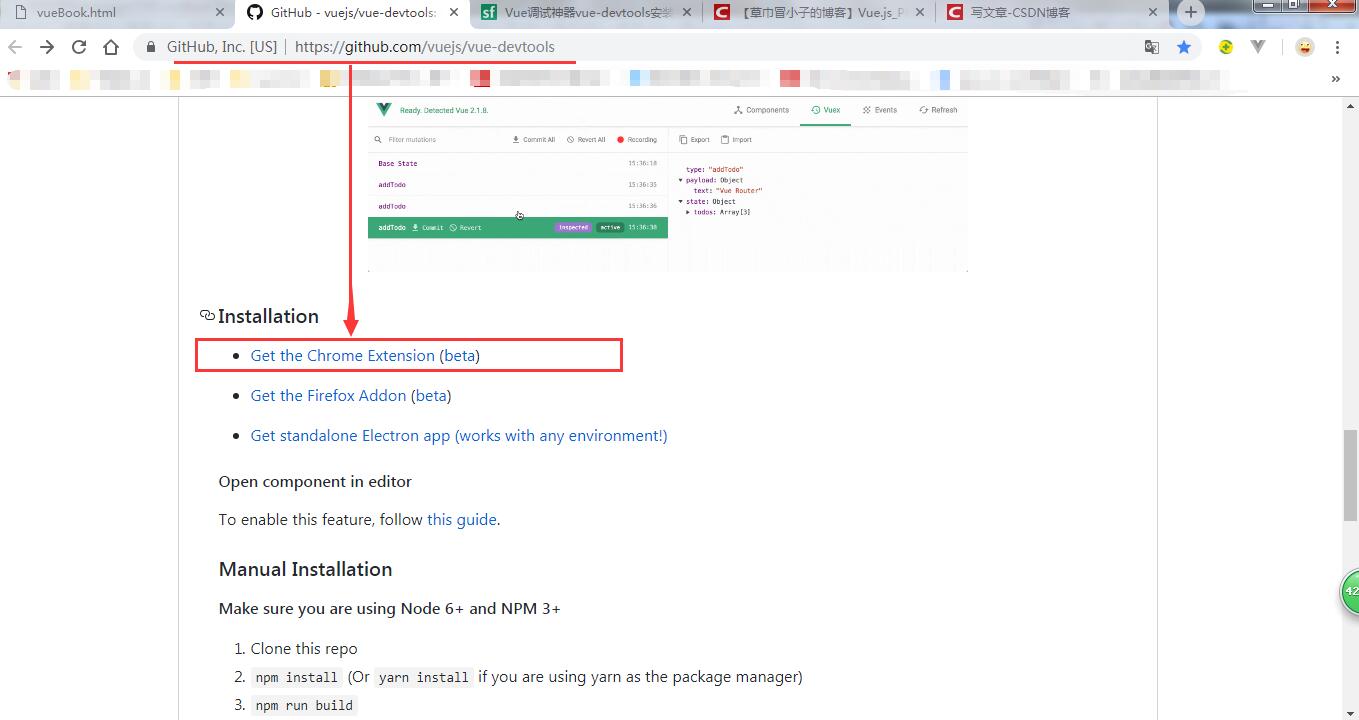Close the 写文章-CSDN博客 tab
Viewport: 1359px width, 720px height.
(1153, 13)
